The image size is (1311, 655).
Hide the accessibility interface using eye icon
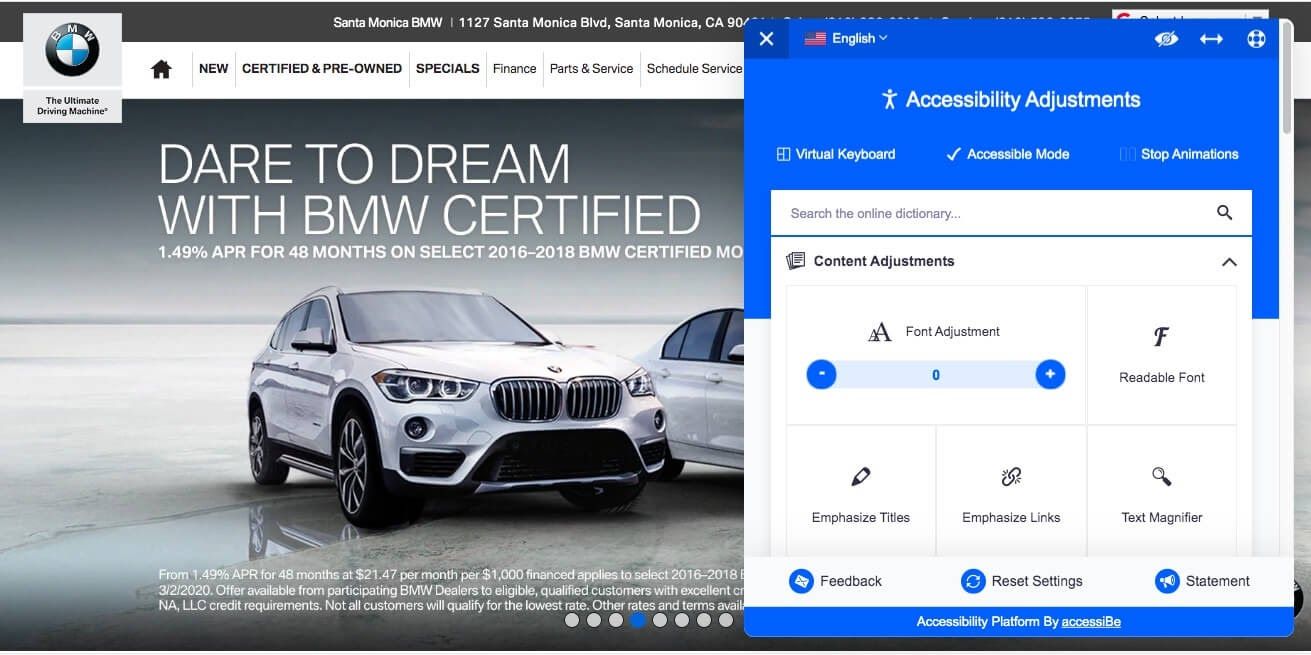[x=1166, y=39]
